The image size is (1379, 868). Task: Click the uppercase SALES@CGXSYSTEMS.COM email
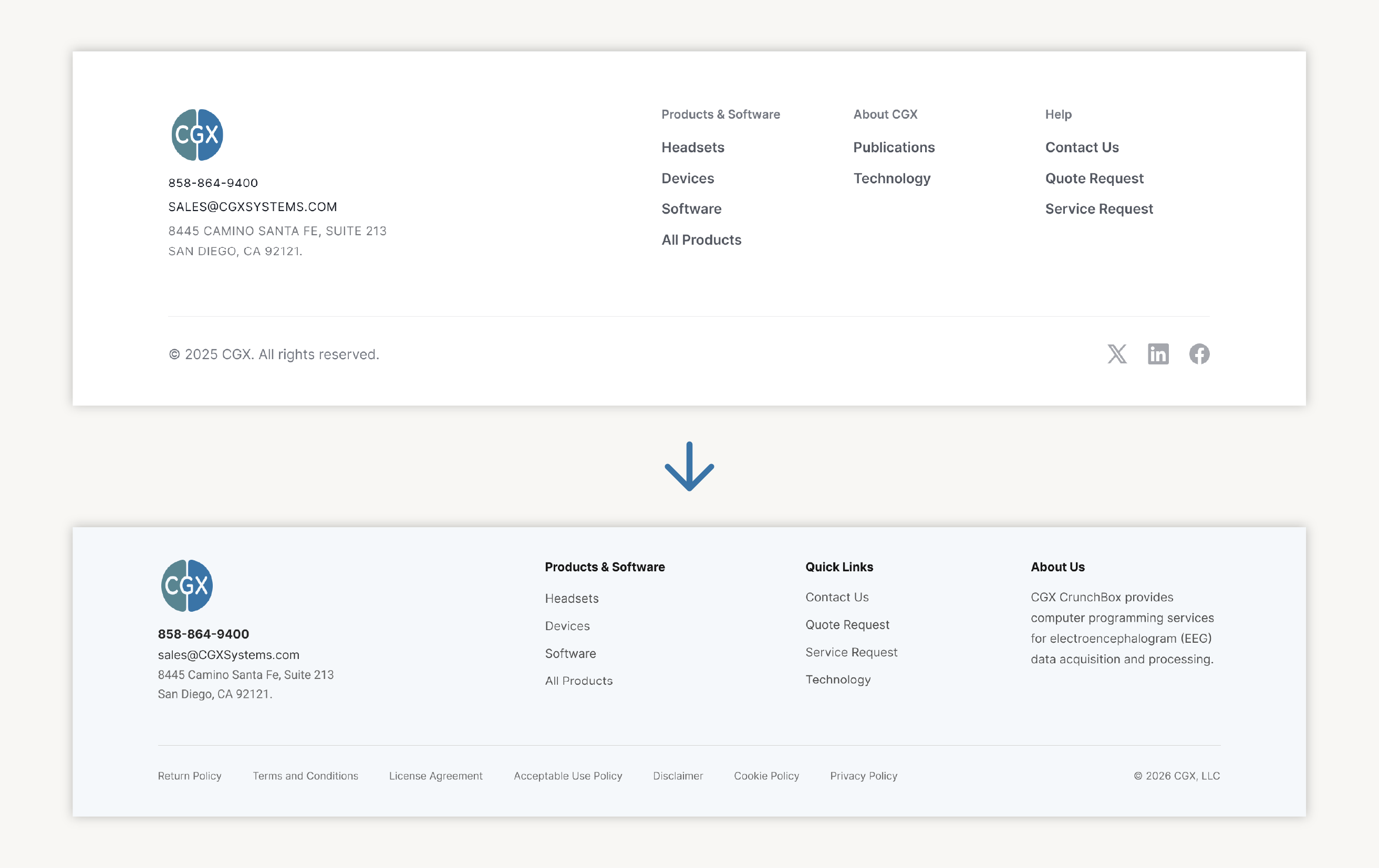pyautogui.click(x=253, y=207)
